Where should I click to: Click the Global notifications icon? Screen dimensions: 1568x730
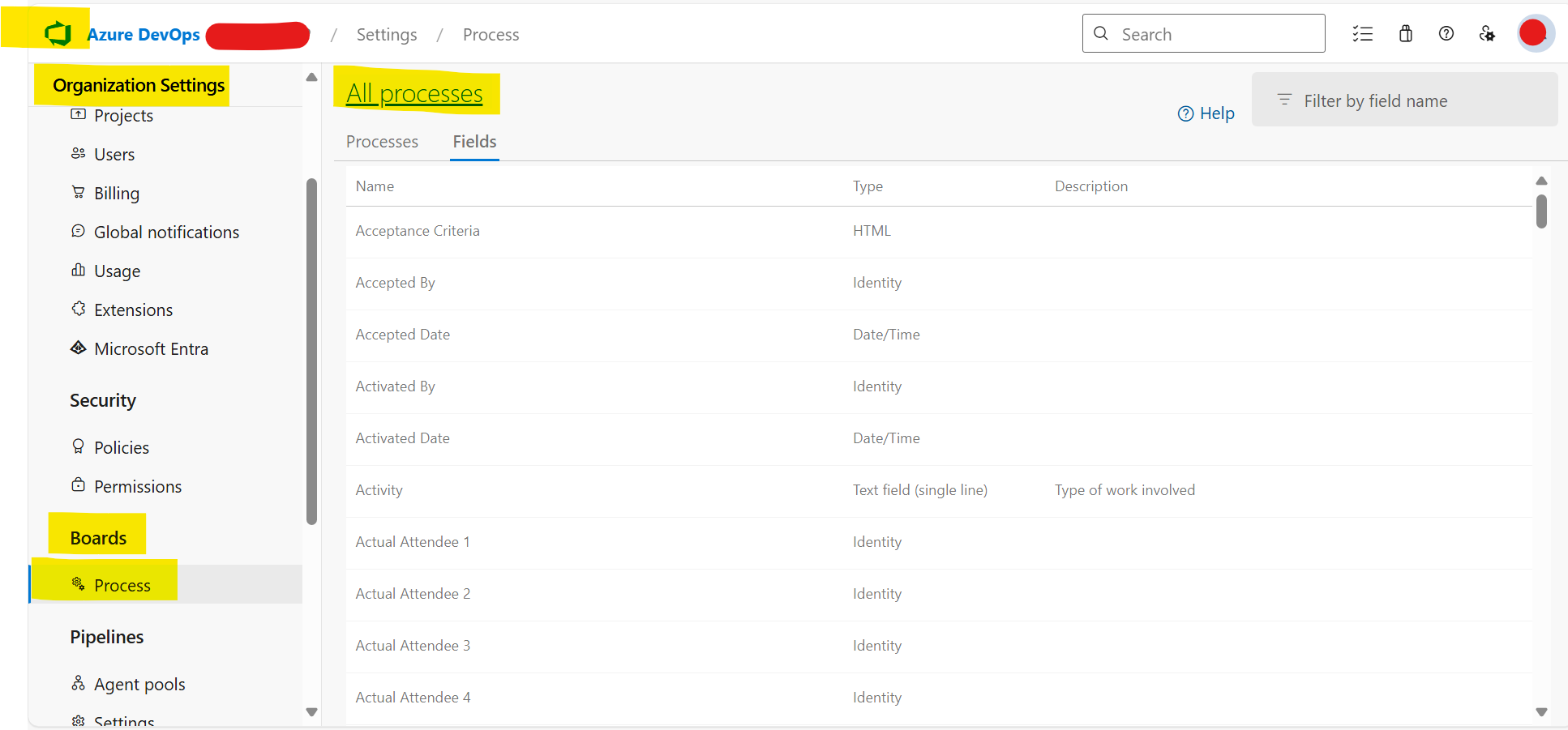tap(78, 231)
